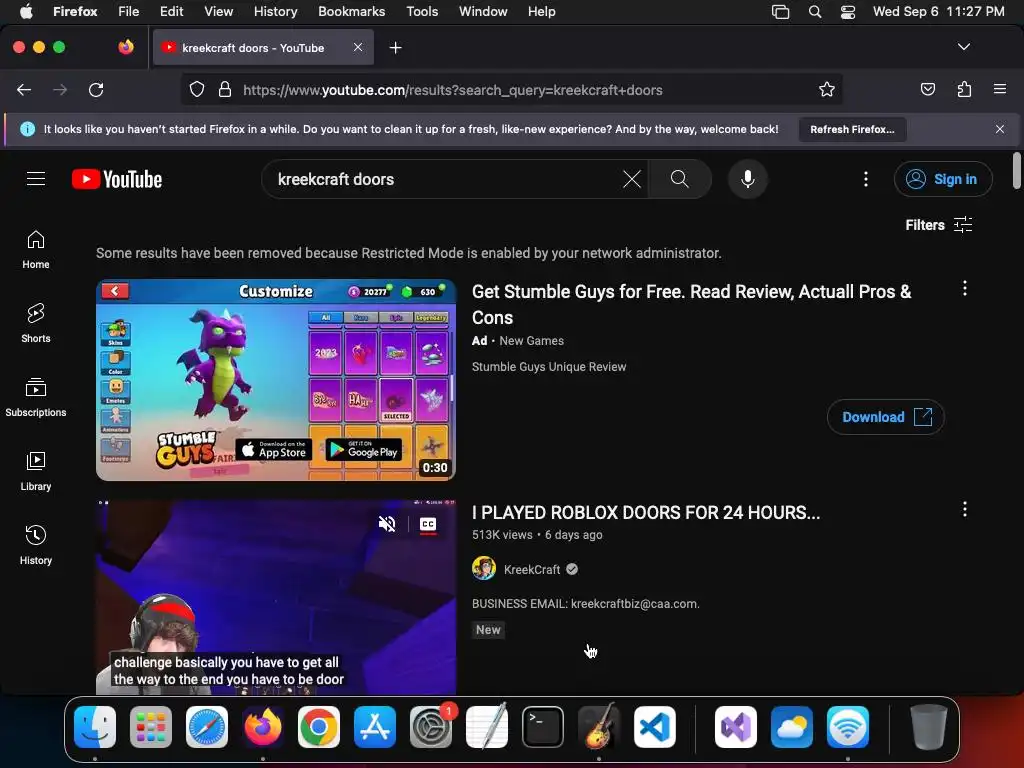Go to Home in the sidebar
1024x768 pixels.
(36, 250)
